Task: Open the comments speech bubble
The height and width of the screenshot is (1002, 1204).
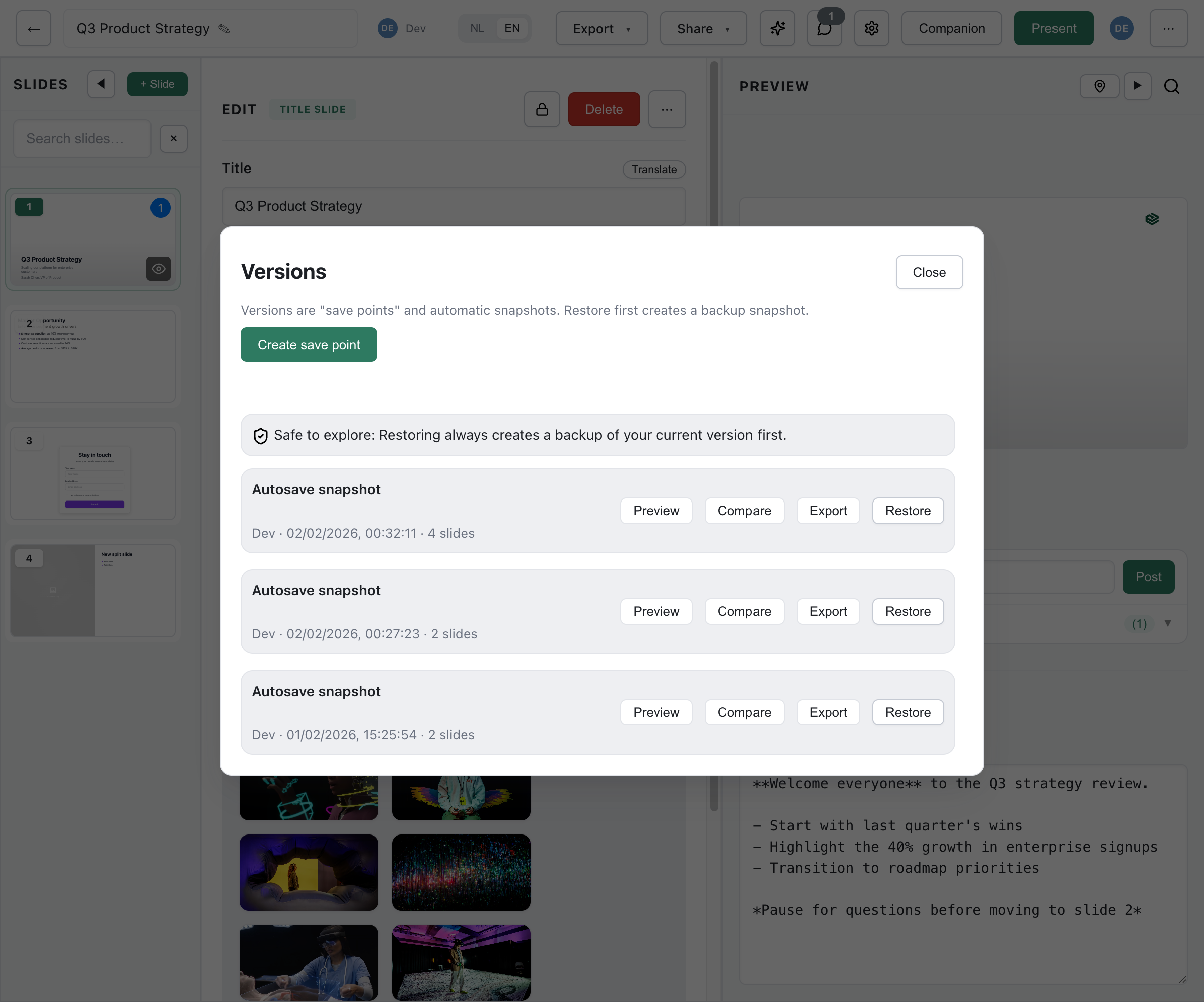Action: (824, 28)
